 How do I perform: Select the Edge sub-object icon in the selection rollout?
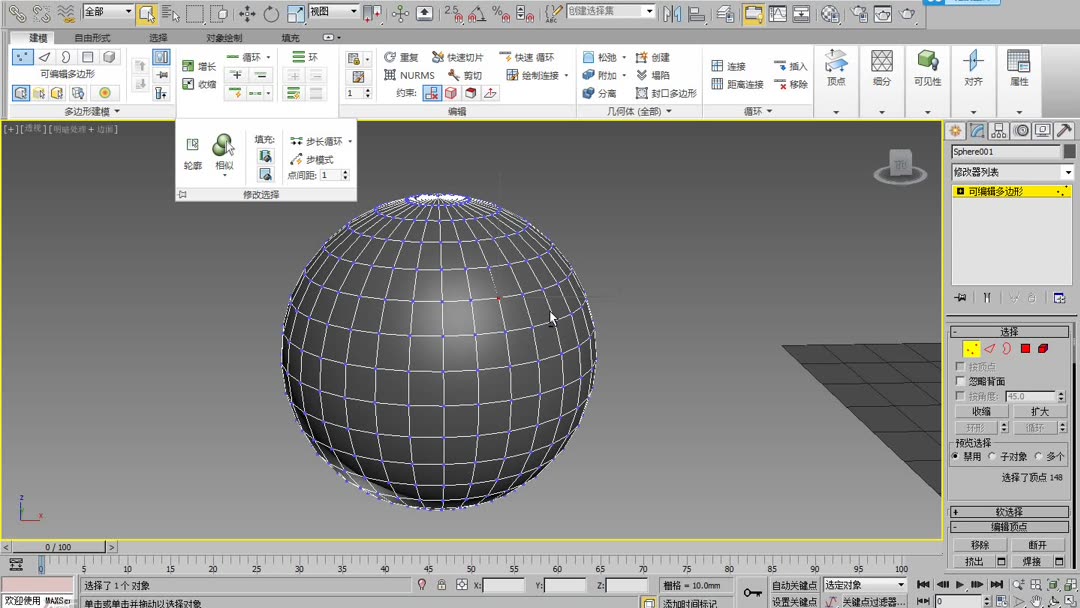coord(989,349)
